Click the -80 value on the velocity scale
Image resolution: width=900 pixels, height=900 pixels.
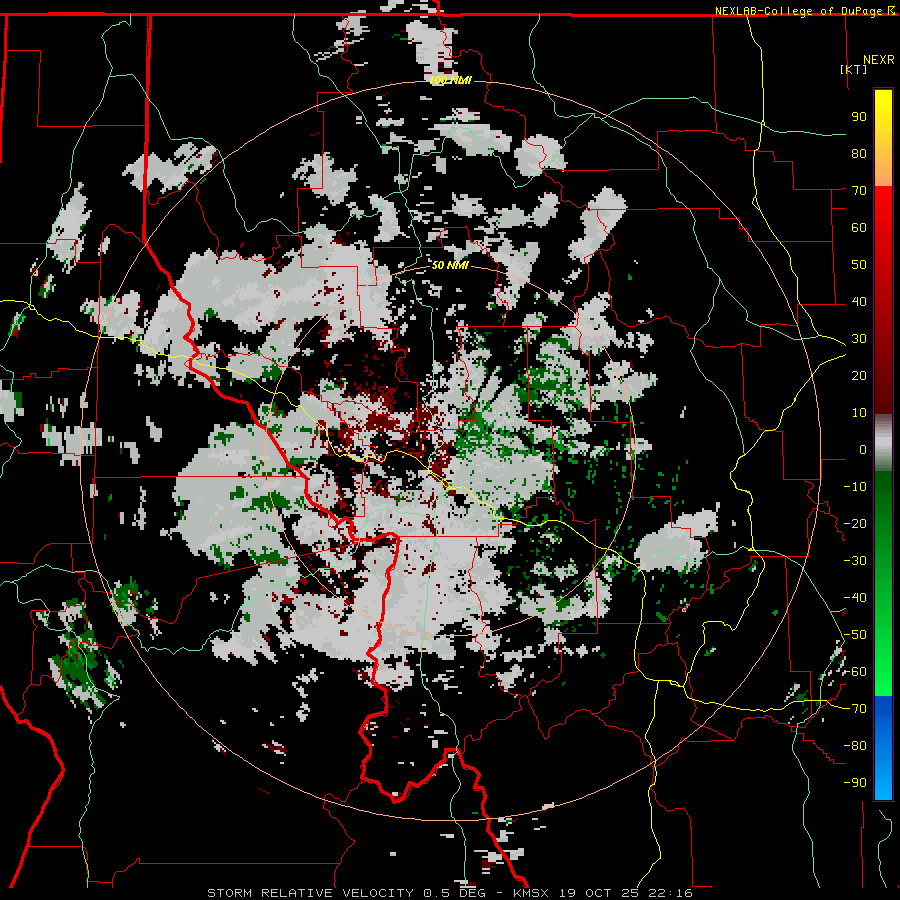(x=855, y=746)
